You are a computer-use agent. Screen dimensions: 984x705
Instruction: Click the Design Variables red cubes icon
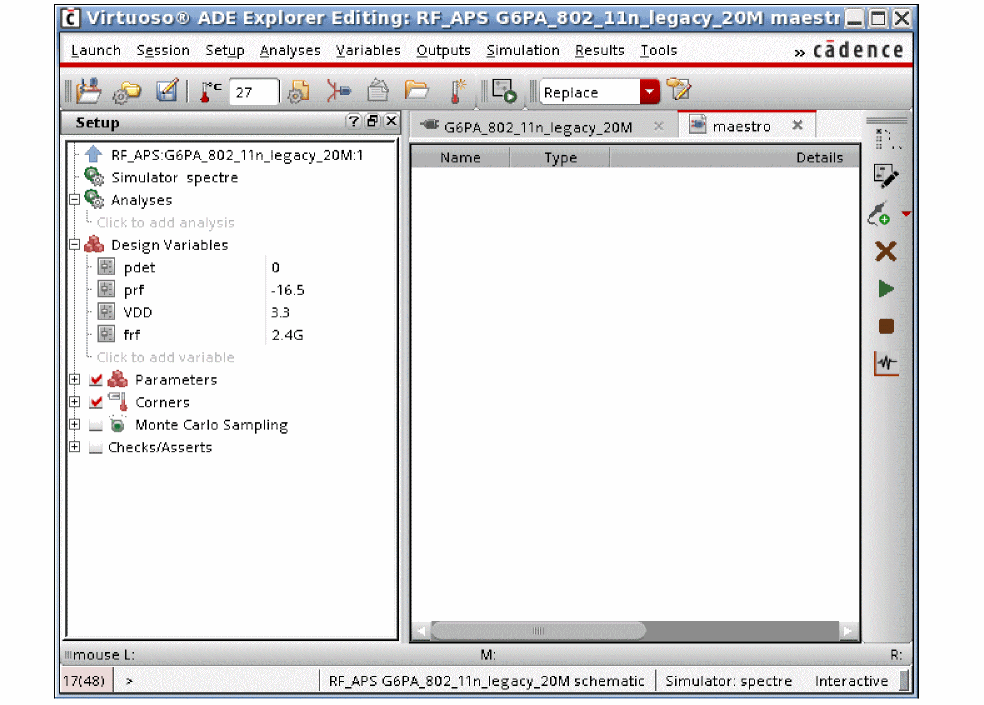(x=94, y=244)
